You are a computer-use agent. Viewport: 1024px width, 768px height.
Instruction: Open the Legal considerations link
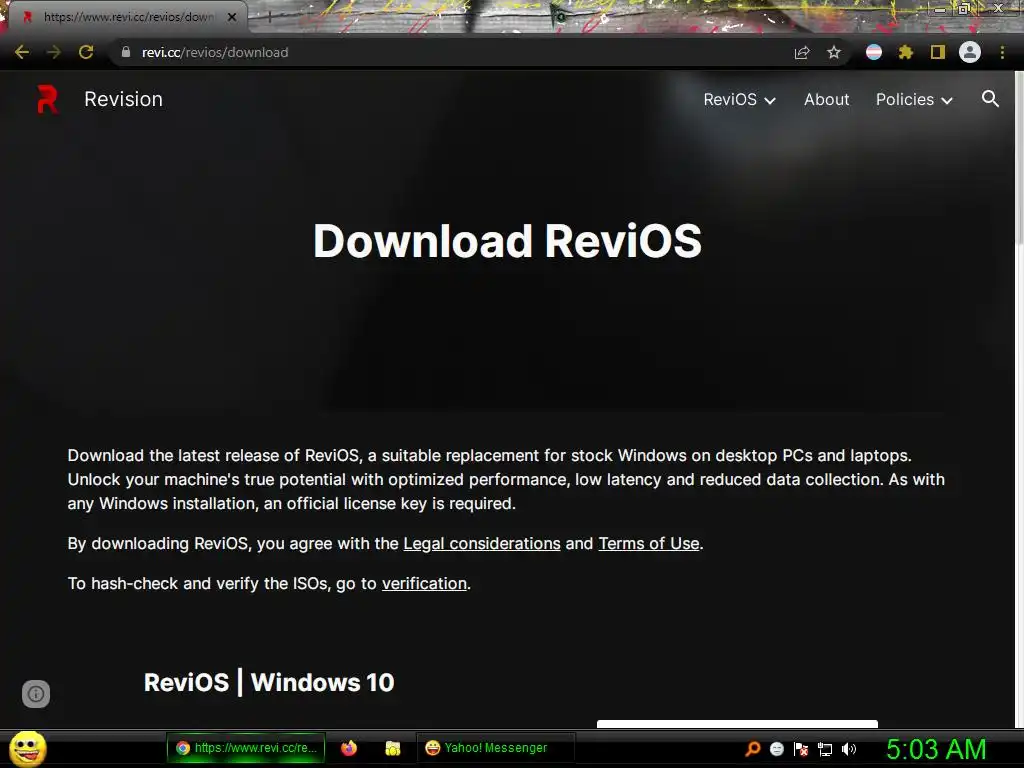click(482, 543)
